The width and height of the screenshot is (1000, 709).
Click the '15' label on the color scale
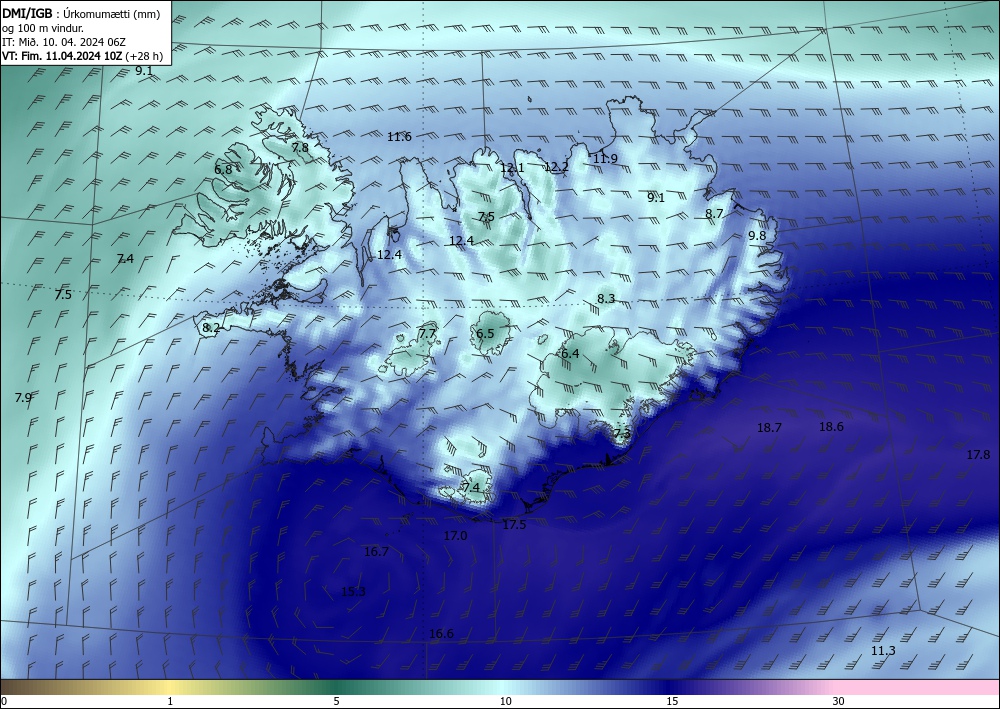(672, 701)
